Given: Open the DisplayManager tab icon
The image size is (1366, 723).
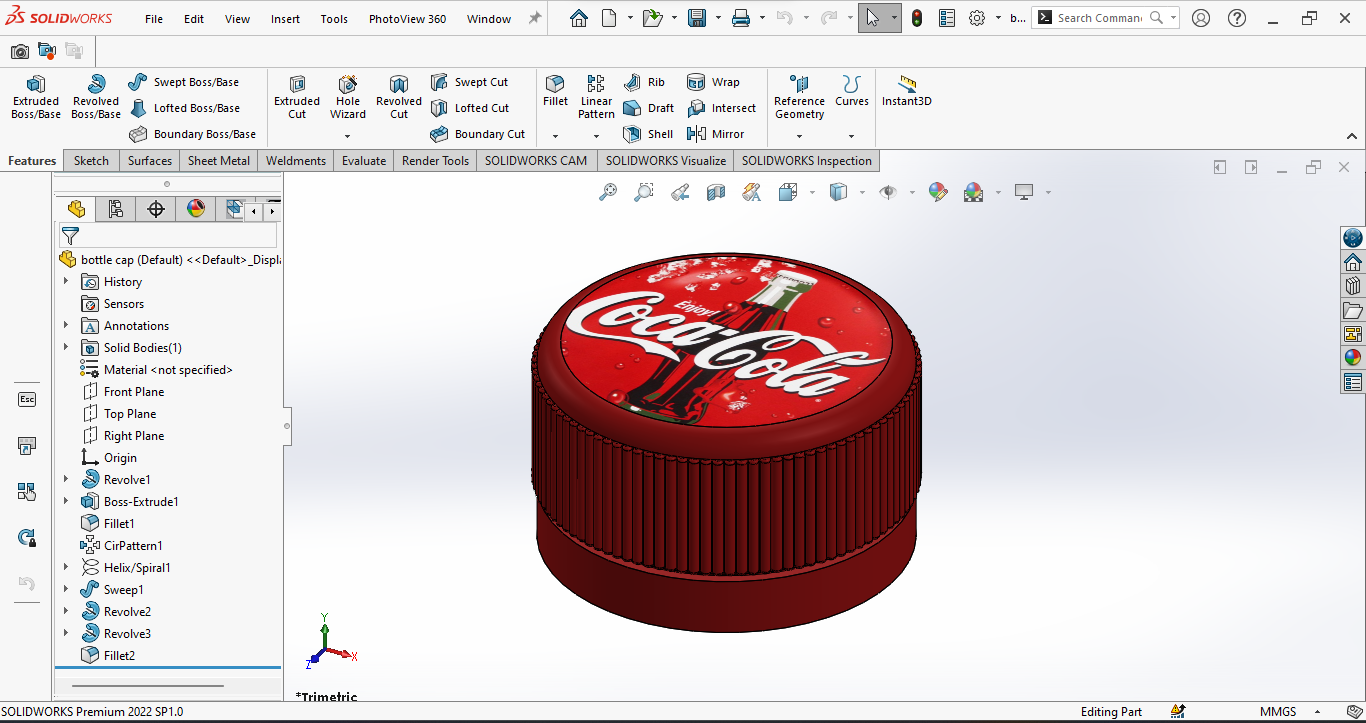Looking at the screenshot, I should pos(195,208).
